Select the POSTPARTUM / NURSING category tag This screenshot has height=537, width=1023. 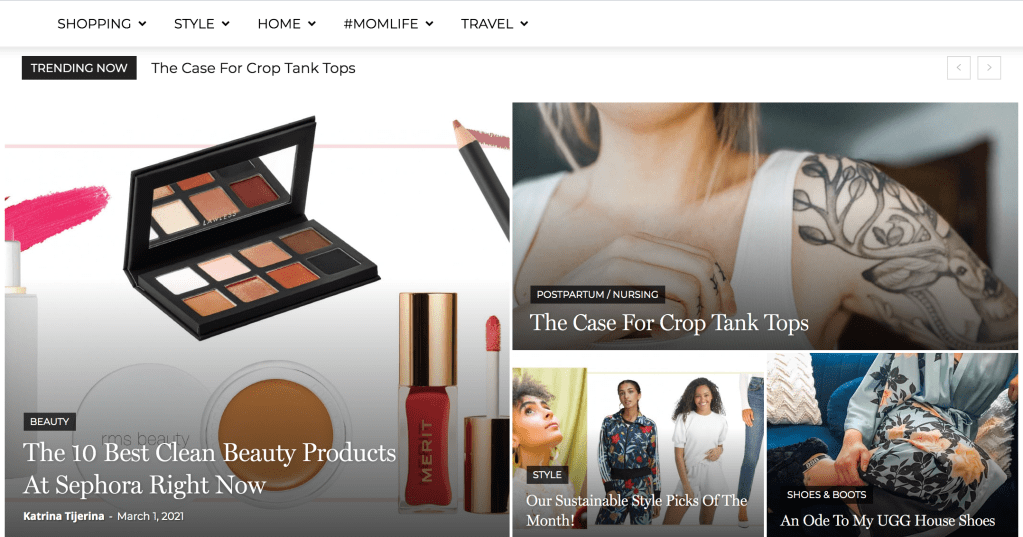(x=597, y=294)
